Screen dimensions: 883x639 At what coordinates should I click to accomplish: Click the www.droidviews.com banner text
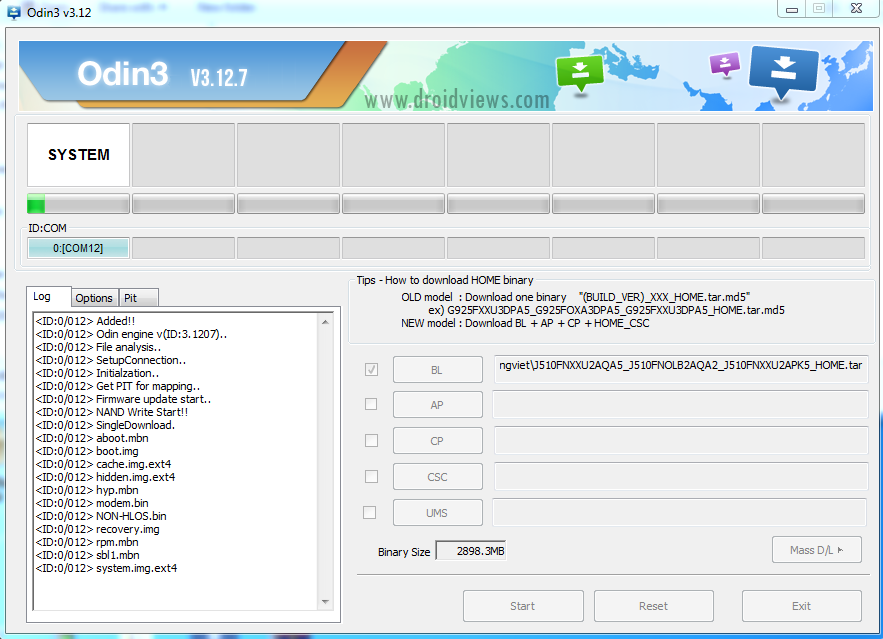457,100
